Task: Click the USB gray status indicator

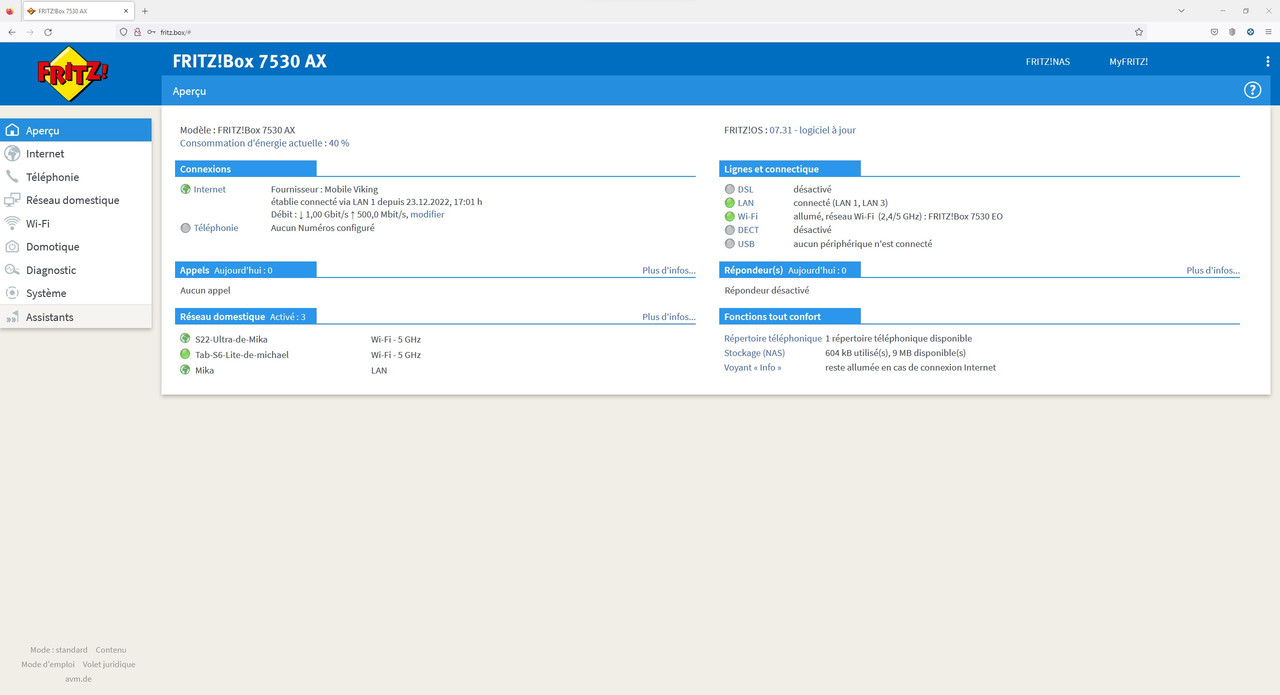Action: (x=730, y=244)
